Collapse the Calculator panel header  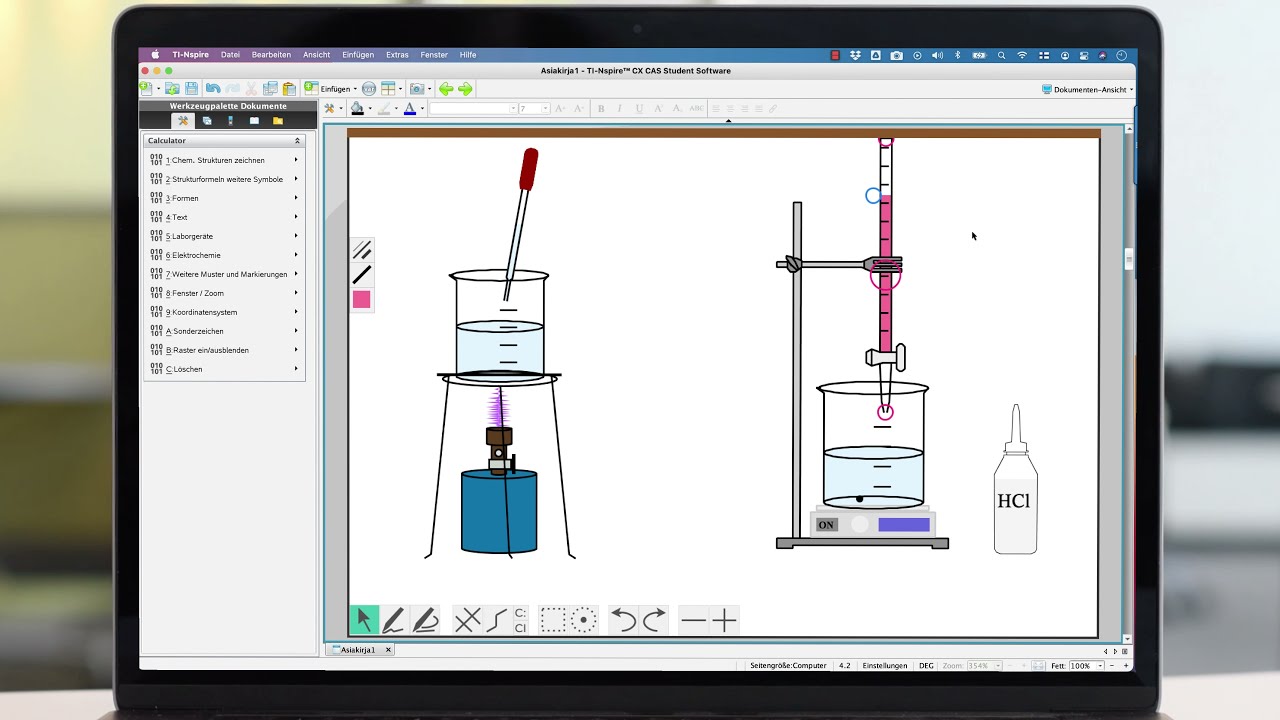click(297, 141)
